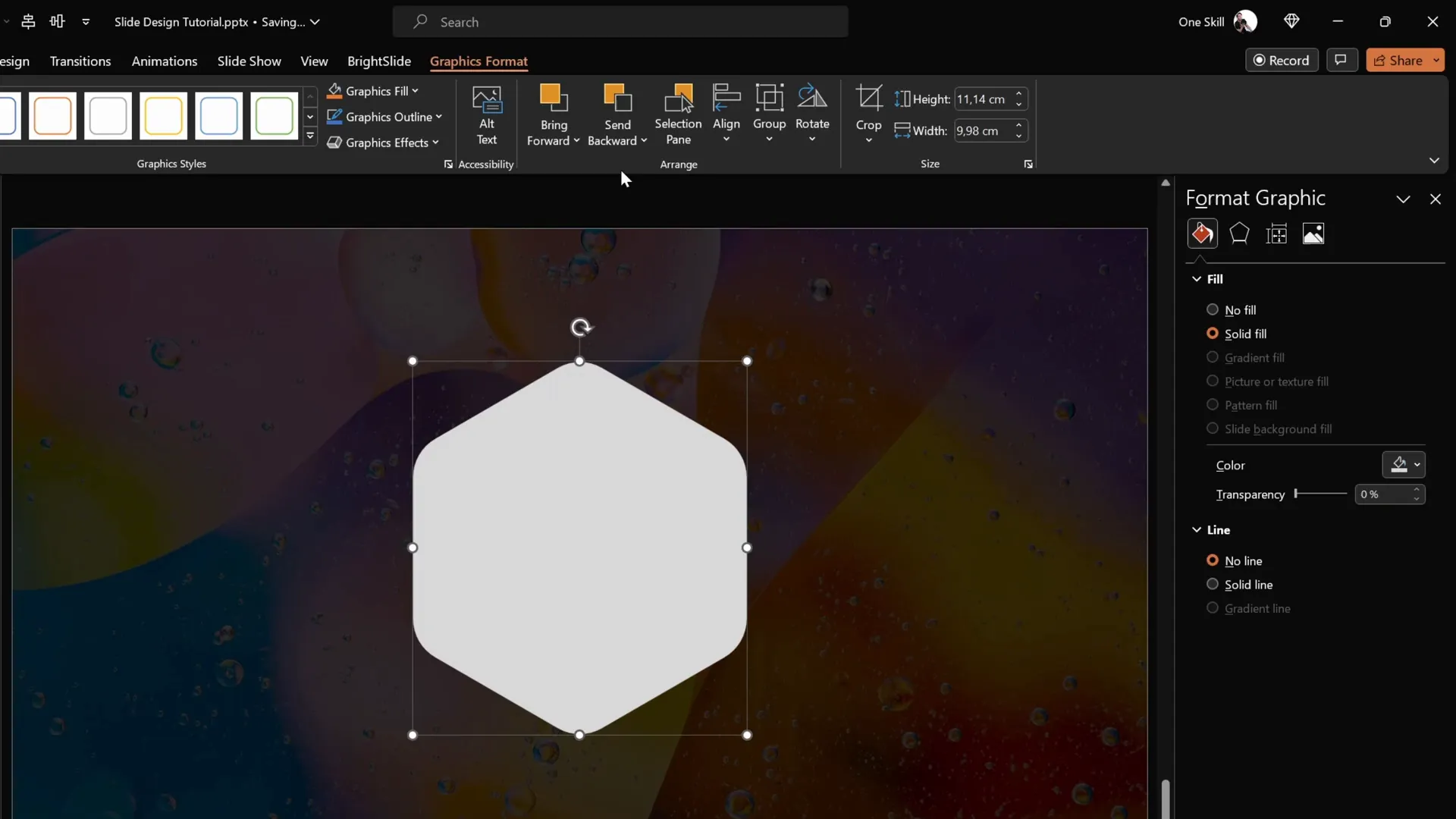
Task: Open the fill color picker
Action: 1404,465
